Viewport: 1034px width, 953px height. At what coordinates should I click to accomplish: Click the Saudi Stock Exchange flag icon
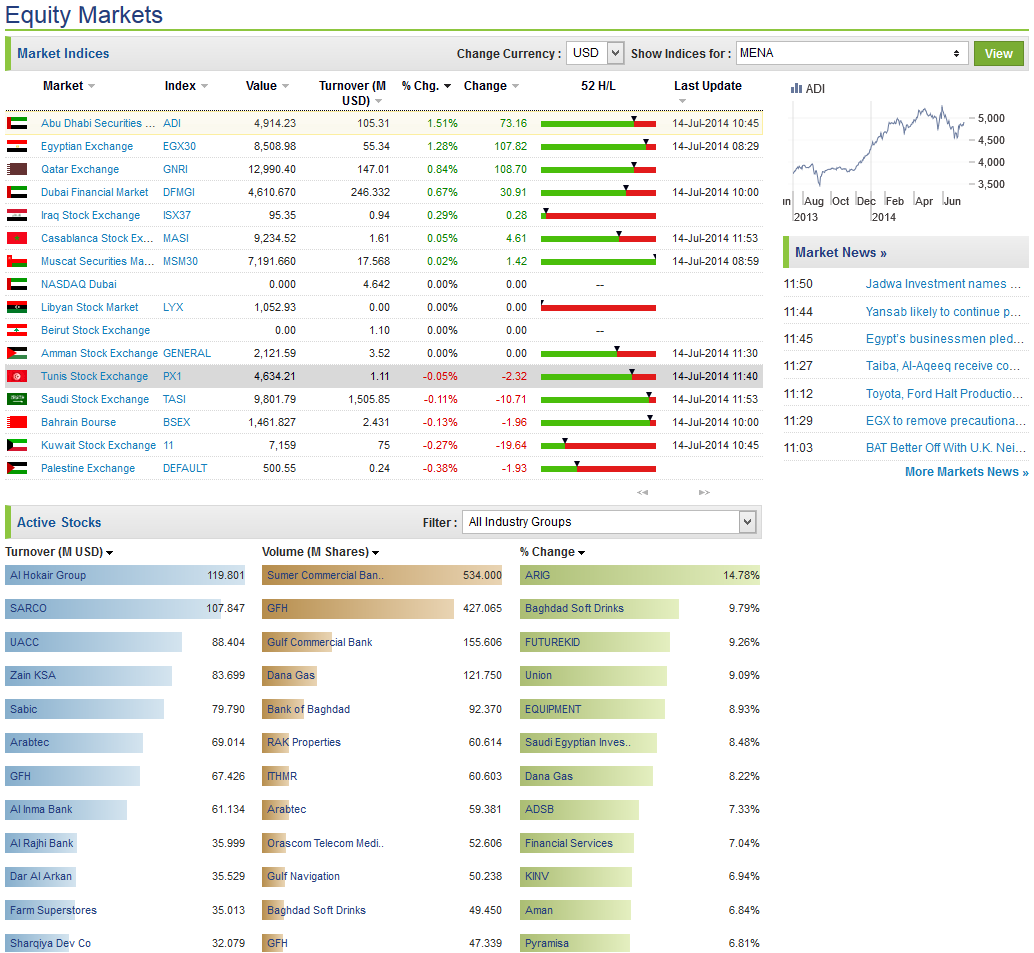(x=17, y=399)
